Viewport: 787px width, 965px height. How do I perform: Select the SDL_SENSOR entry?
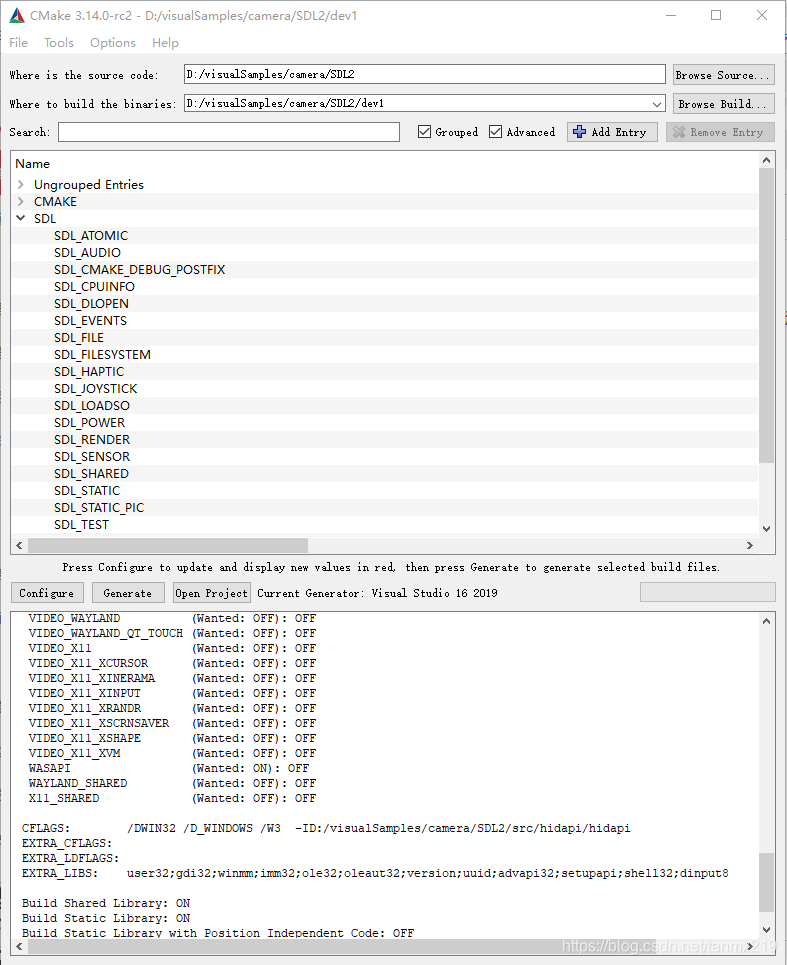(92, 457)
